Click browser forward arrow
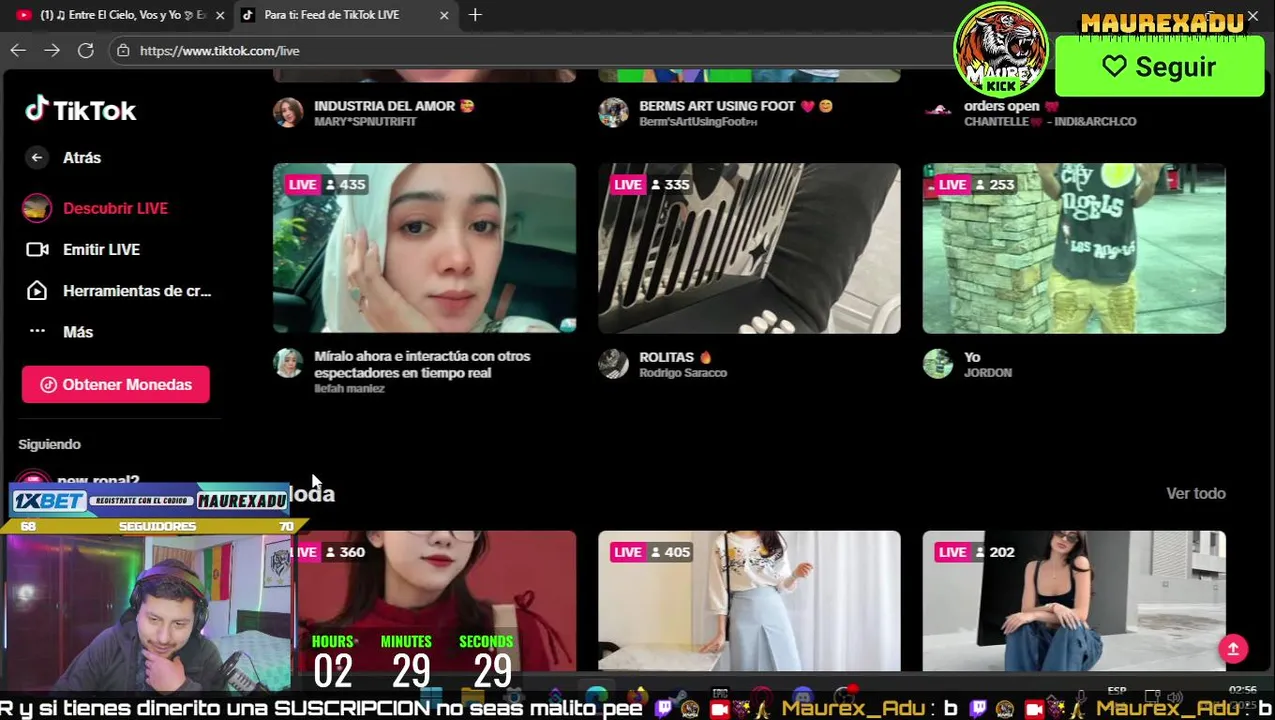The height and width of the screenshot is (720, 1275). 52,50
